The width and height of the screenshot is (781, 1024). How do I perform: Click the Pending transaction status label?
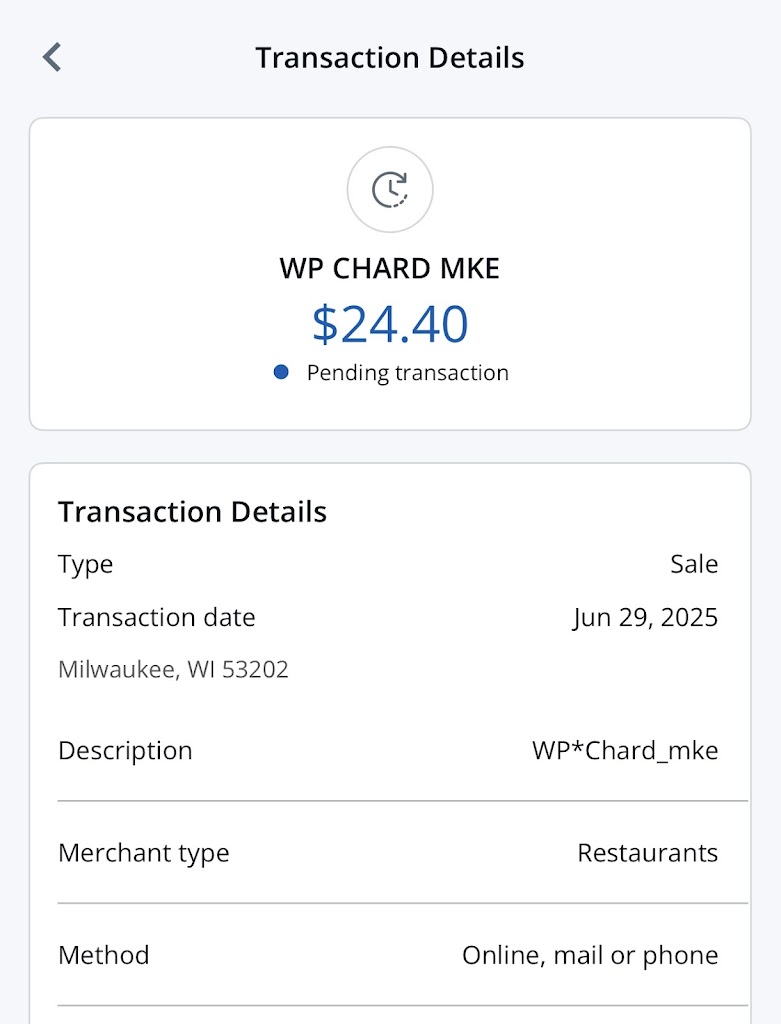pos(407,373)
